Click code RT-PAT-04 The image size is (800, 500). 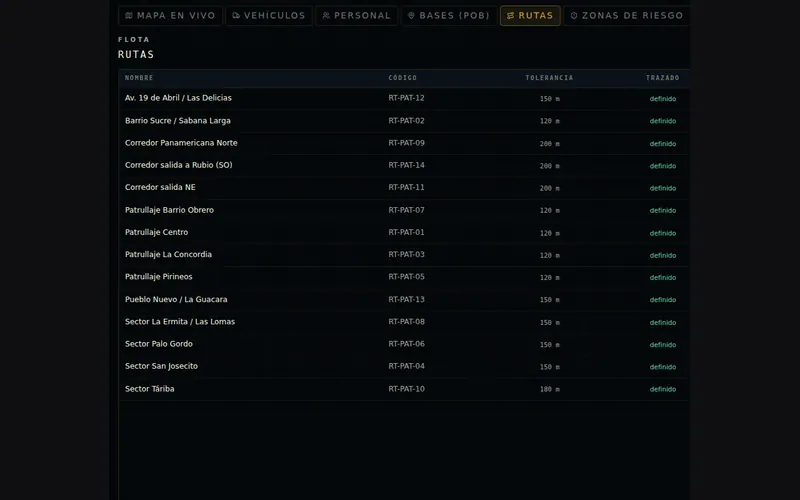[406, 366]
